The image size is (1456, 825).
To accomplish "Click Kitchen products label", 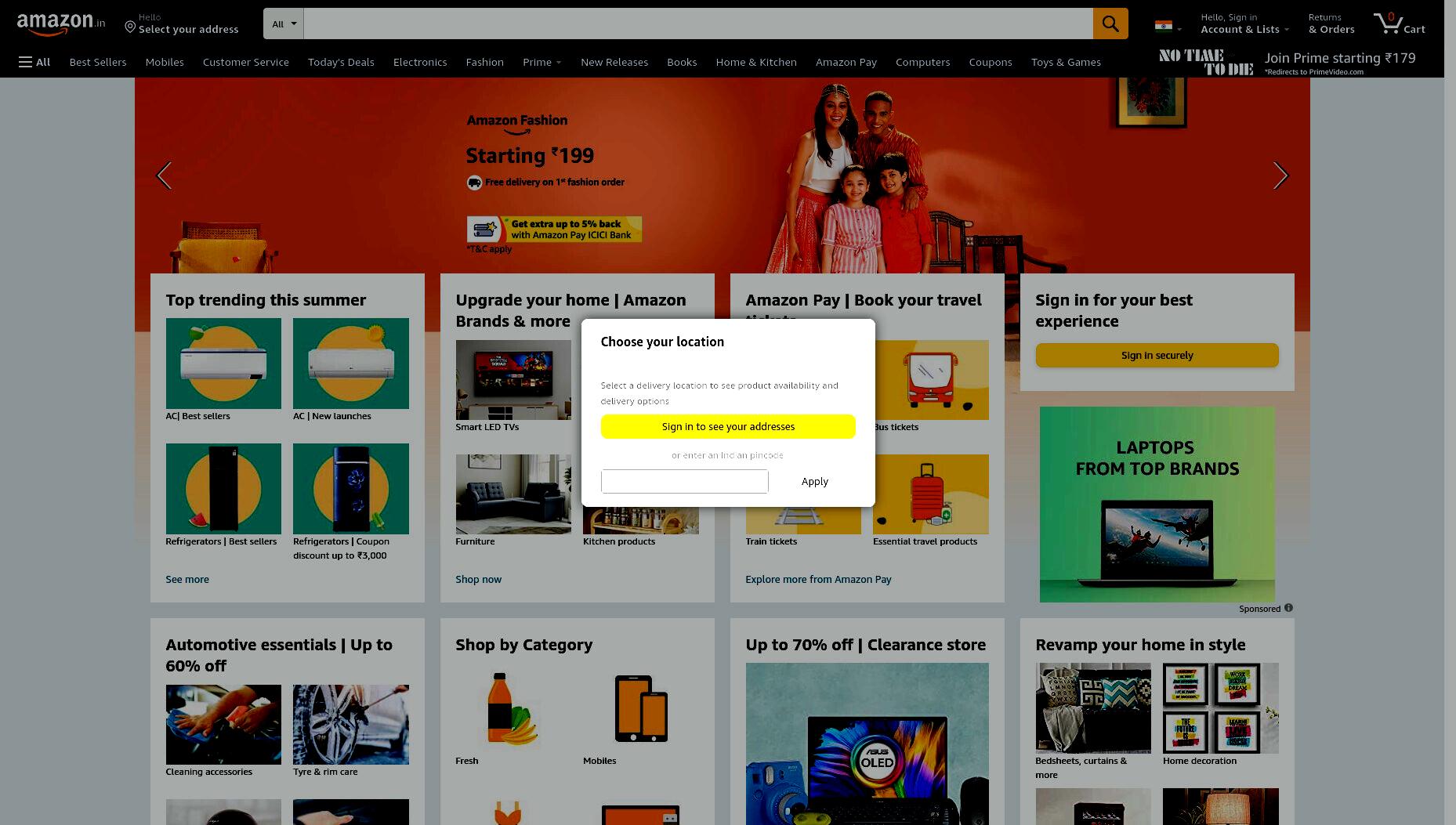I will coord(619,541).
